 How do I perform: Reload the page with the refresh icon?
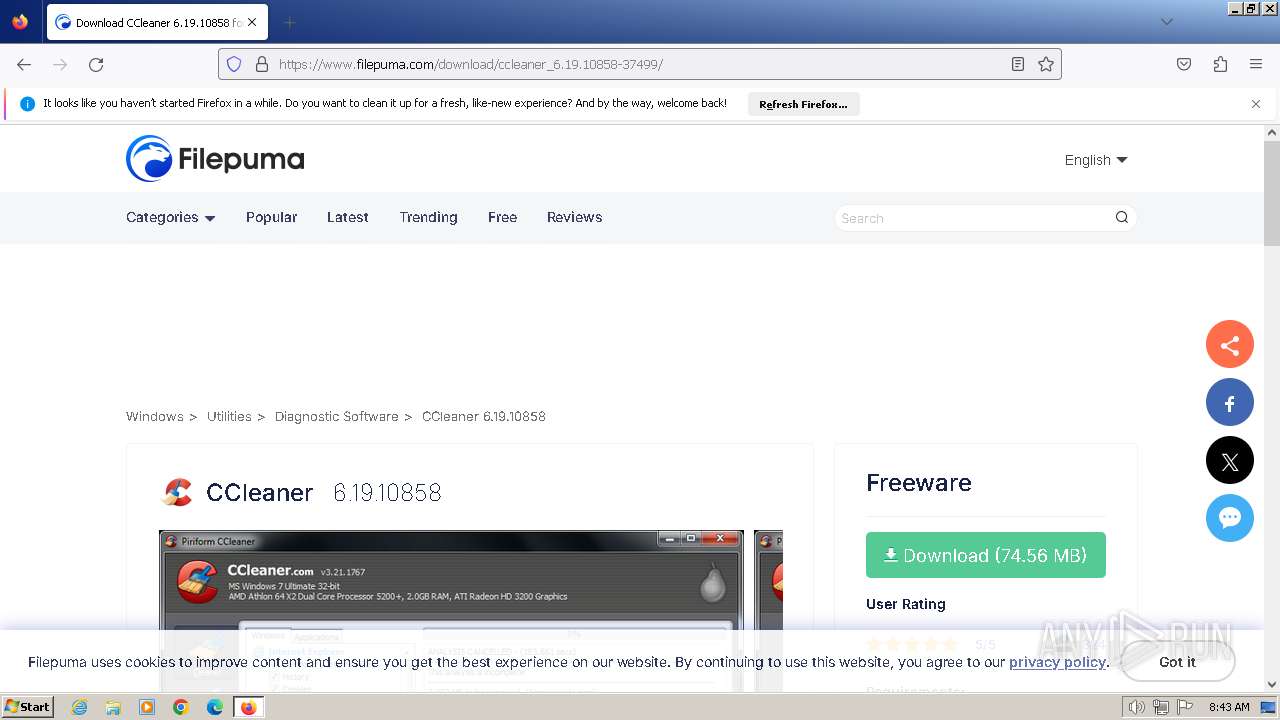click(96, 64)
